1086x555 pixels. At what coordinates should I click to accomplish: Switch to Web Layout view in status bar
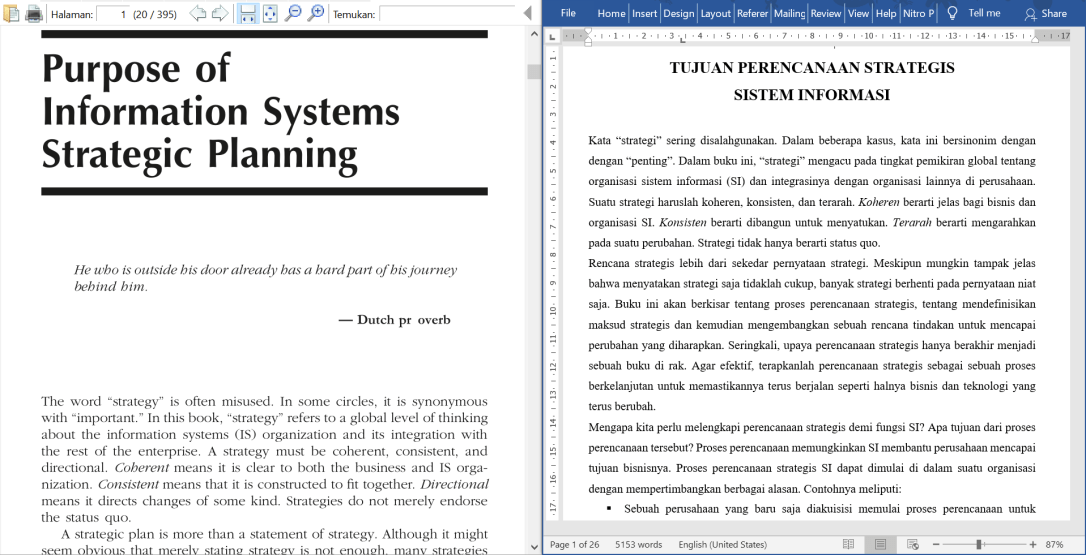912,545
